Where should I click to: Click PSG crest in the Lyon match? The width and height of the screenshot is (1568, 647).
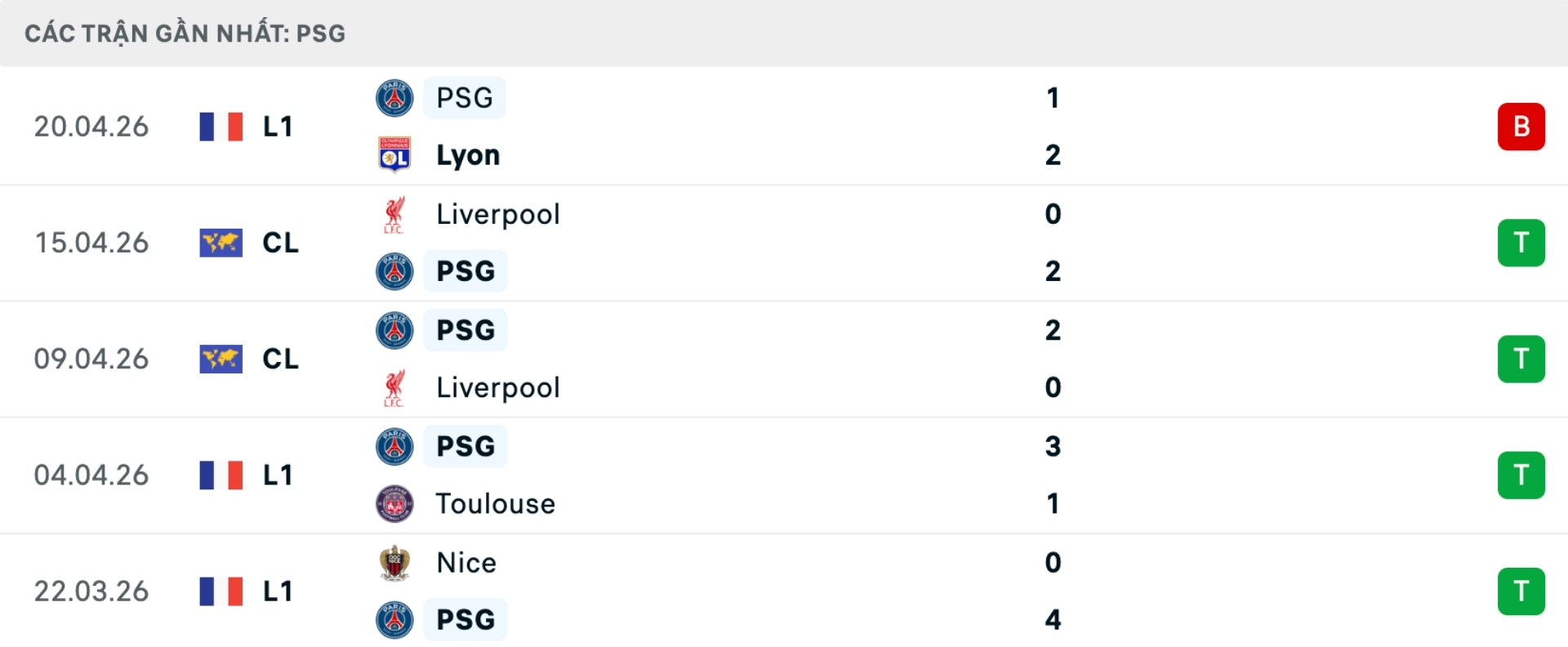pyautogui.click(x=394, y=98)
